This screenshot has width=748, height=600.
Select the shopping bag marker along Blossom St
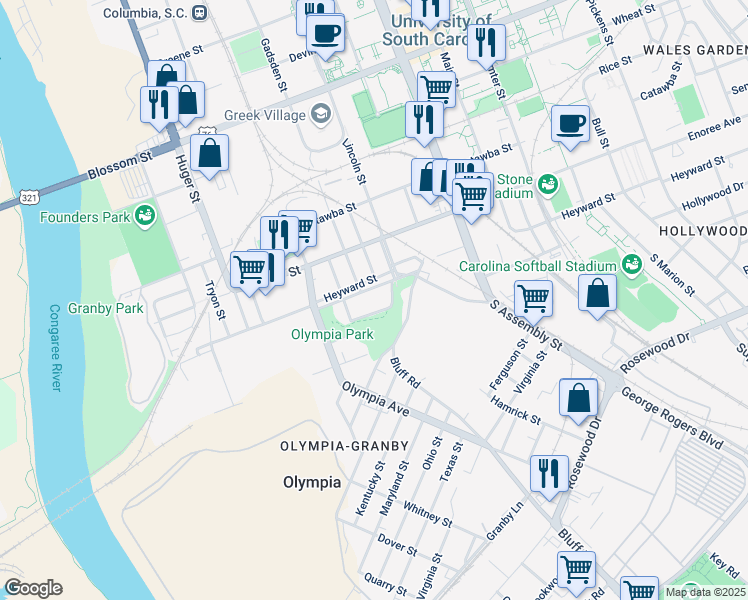tap(209, 155)
